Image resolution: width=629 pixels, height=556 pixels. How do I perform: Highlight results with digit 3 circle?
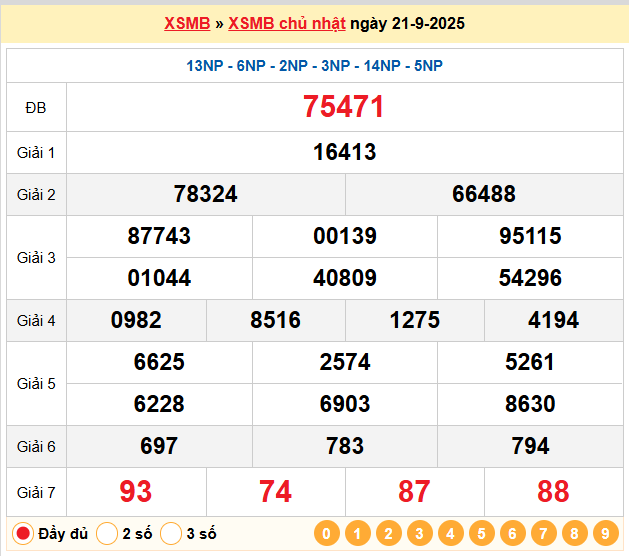click(419, 533)
